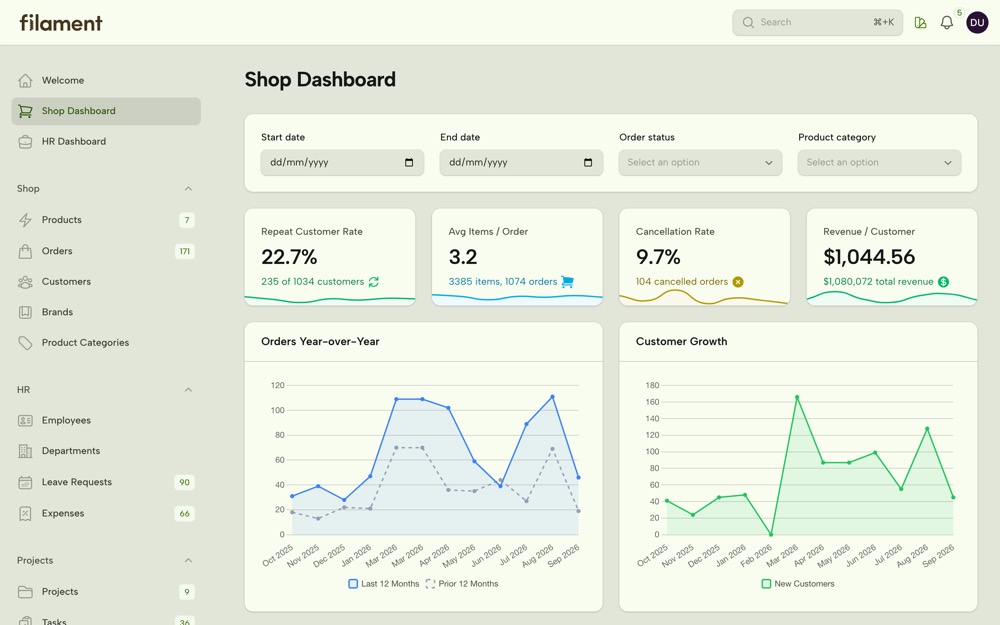The height and width of the screenshot is (625, 1000).
Task: Click the 9.7% Cancellation Rate value
Action: point(658,257)
